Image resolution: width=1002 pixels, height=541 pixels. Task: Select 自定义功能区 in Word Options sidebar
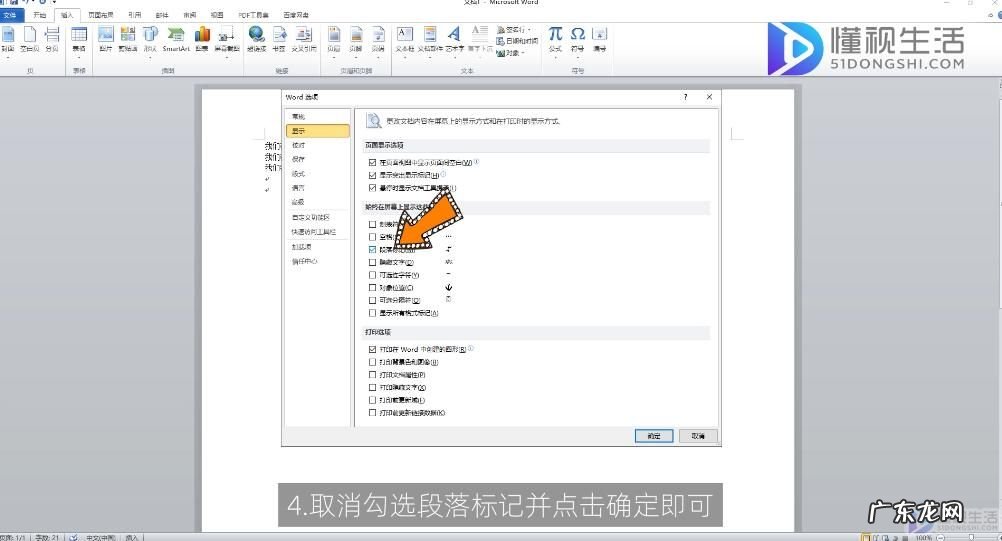318,217
